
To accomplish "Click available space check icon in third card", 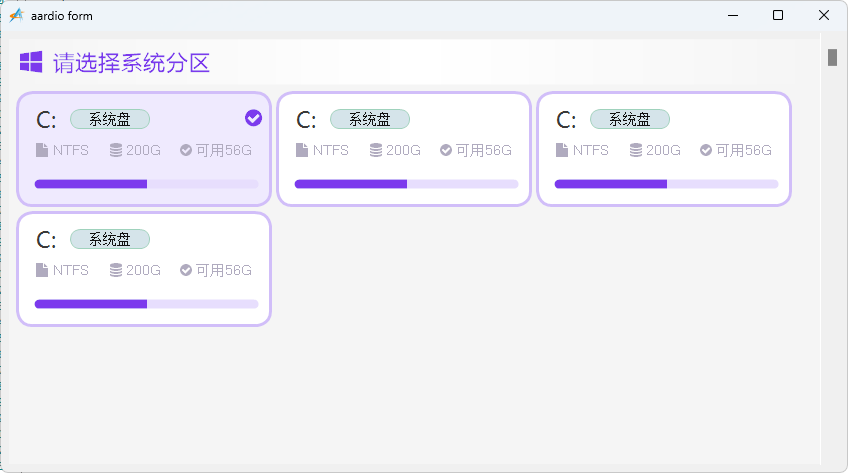I will click(x=706, y=150).
